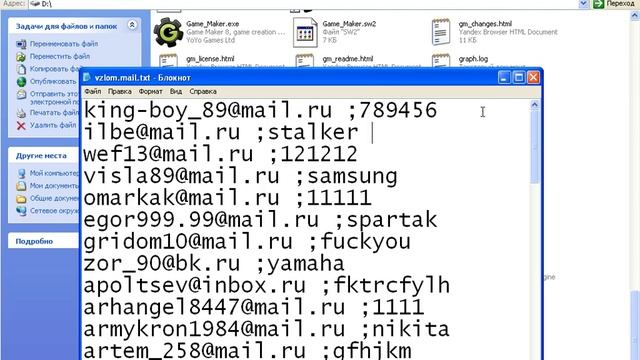Collapse the Задачи для файлов и папок panel
Screen dimensions: 640x360
point(132,25)
